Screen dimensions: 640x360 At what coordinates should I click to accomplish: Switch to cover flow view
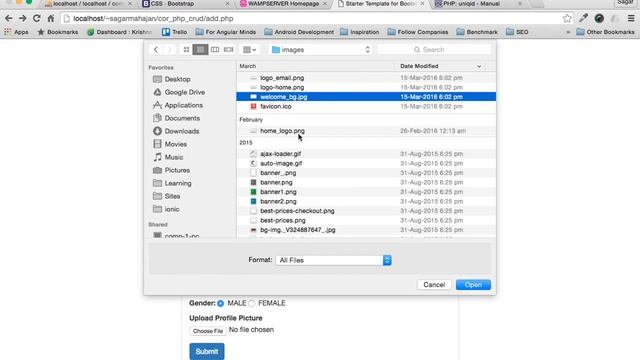pos(229,49)
